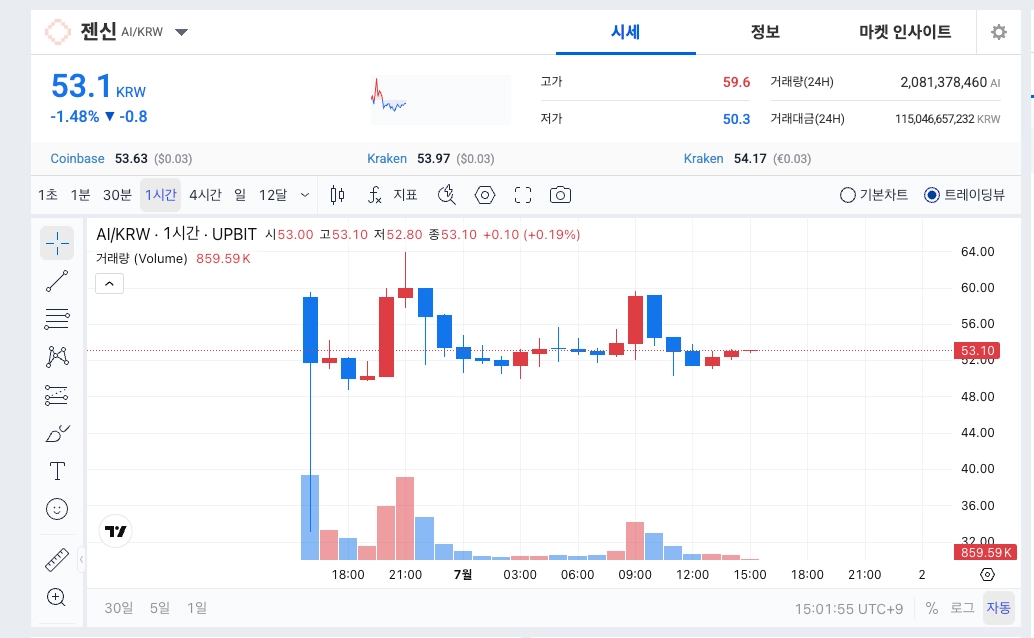Click the 115,046,657,232 KRW trade amount
Screen dimensions: 1034x638
pos(948,119)
